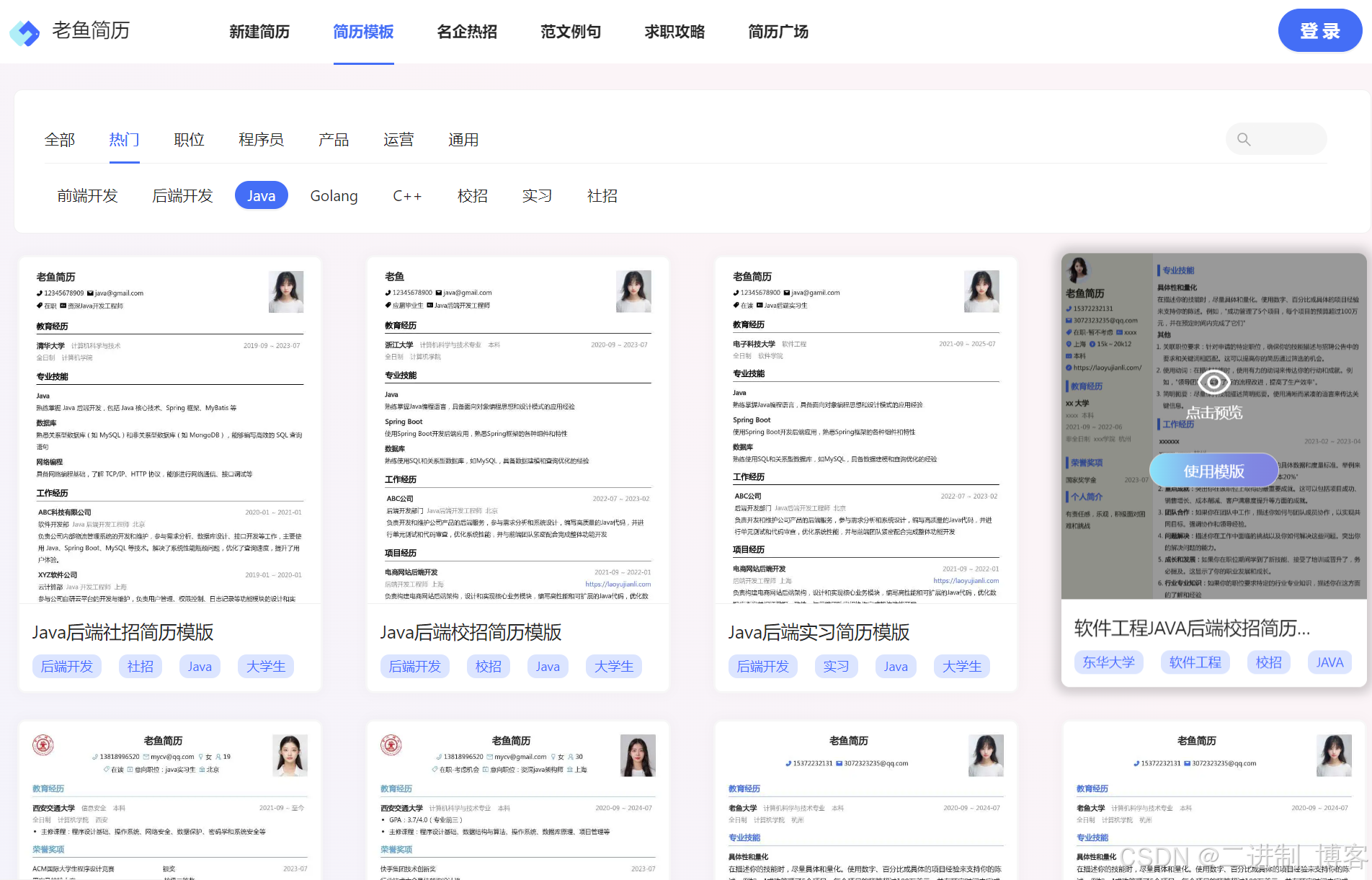The image size is (1372, 880).
Task: Click 实习 tag under Java后端实习 template
Action: [837, 667]
